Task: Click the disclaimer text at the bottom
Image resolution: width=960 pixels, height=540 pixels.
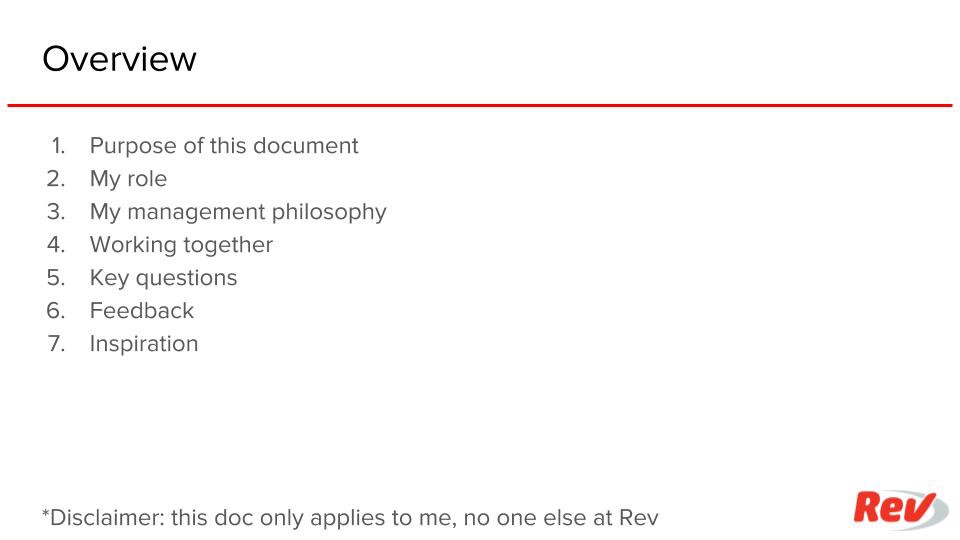Action: (x=350, y=518)
